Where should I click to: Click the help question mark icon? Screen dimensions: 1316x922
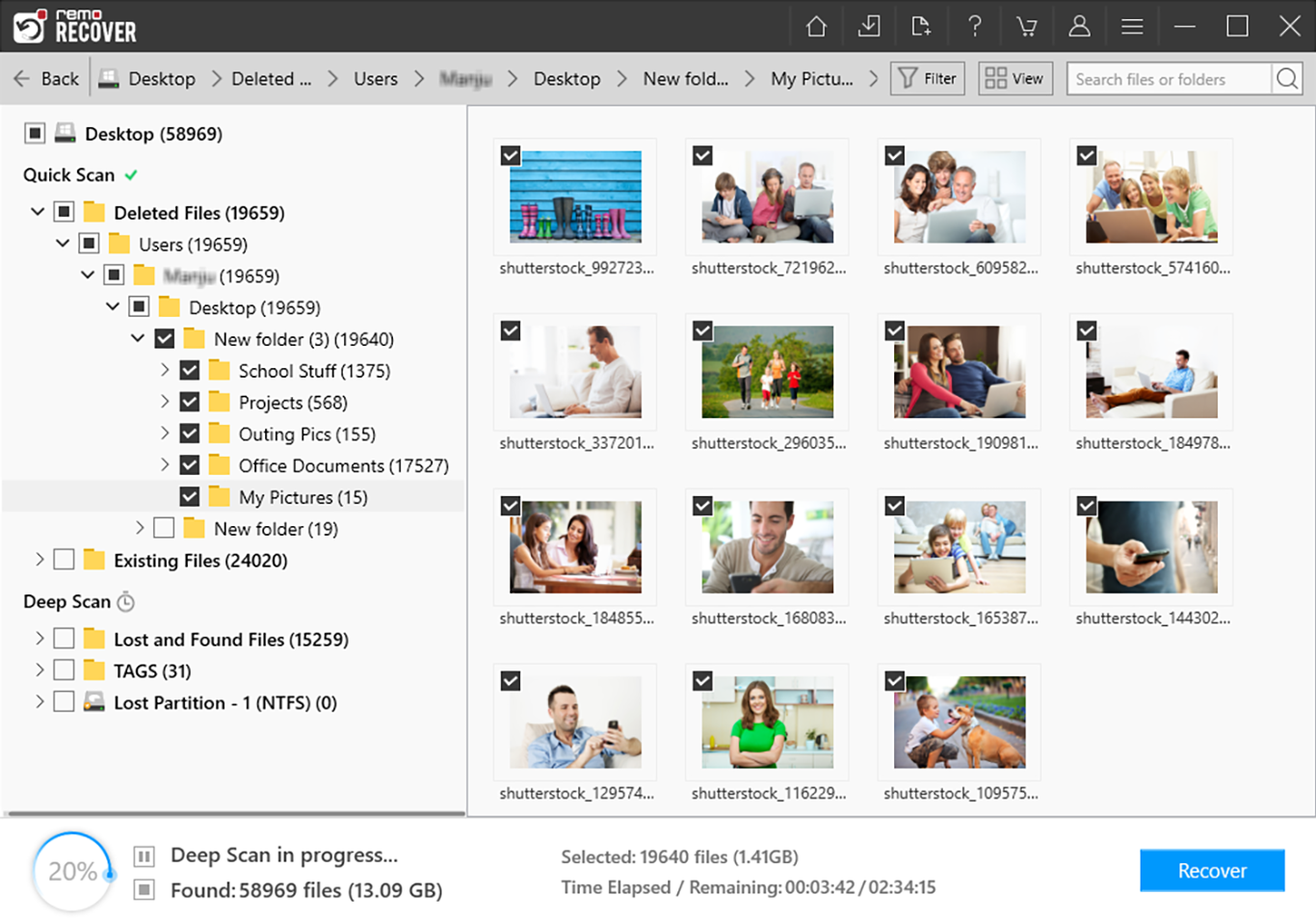tap(974, 26)
